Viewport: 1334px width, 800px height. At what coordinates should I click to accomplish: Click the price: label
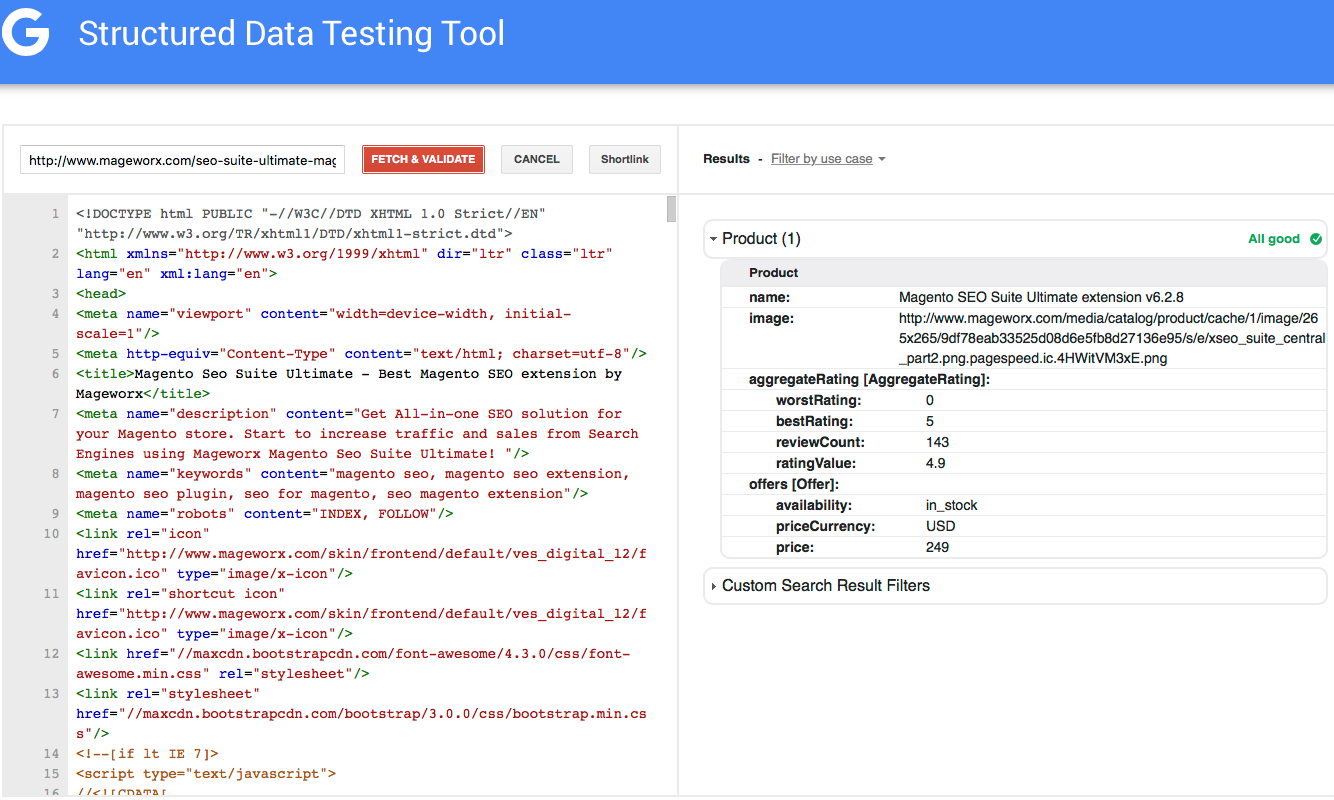click(x=794, y=548)
